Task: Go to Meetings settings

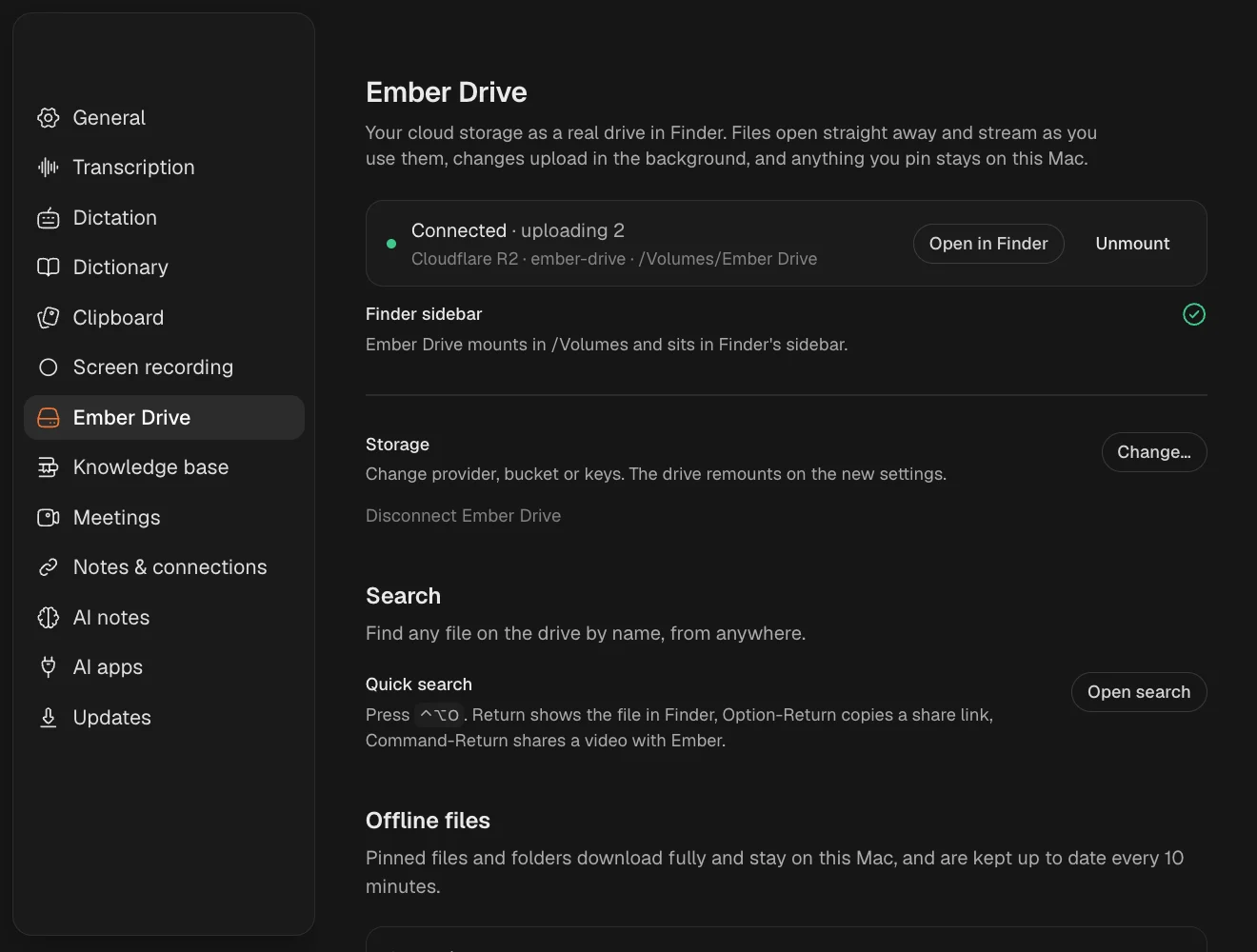Action: [x=164, y=518]
